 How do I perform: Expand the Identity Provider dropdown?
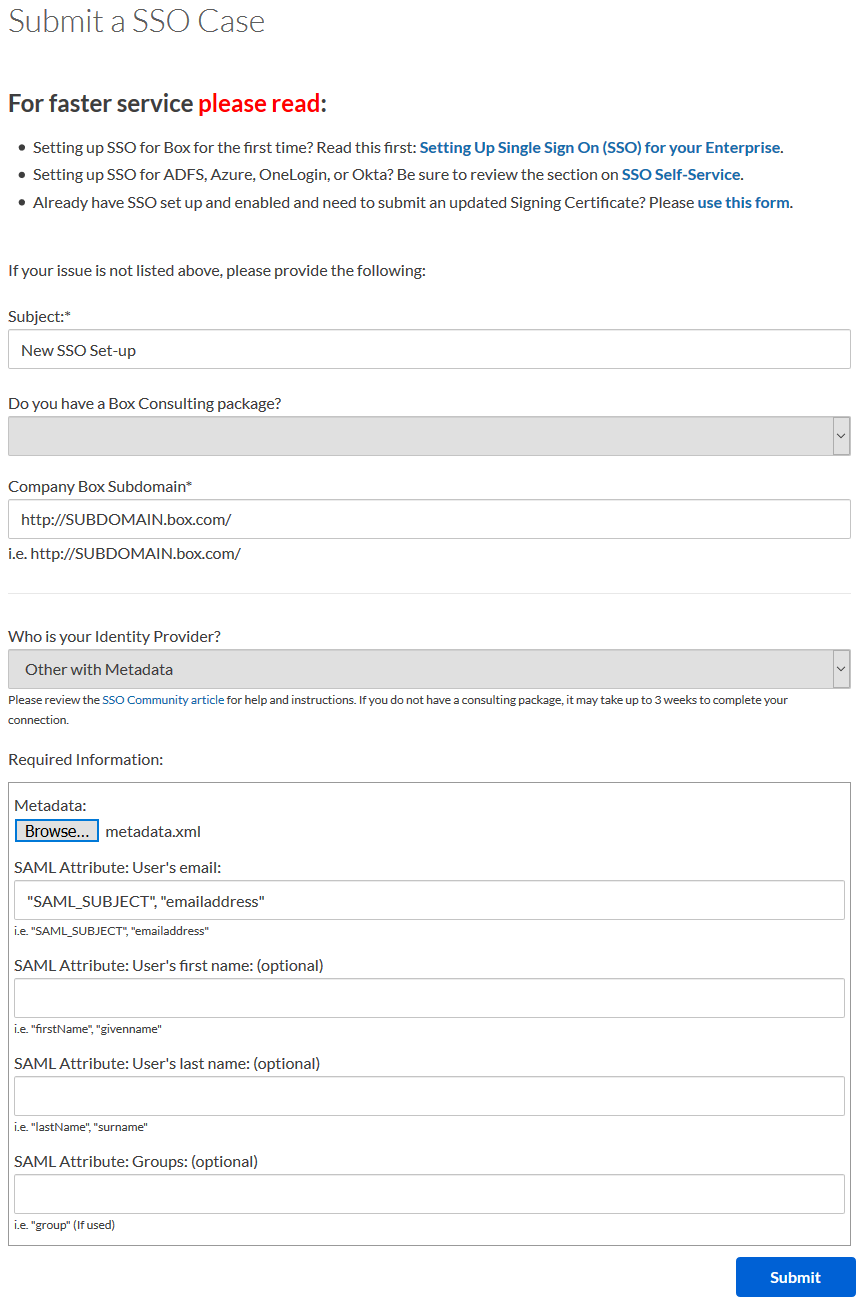(420, 669)
